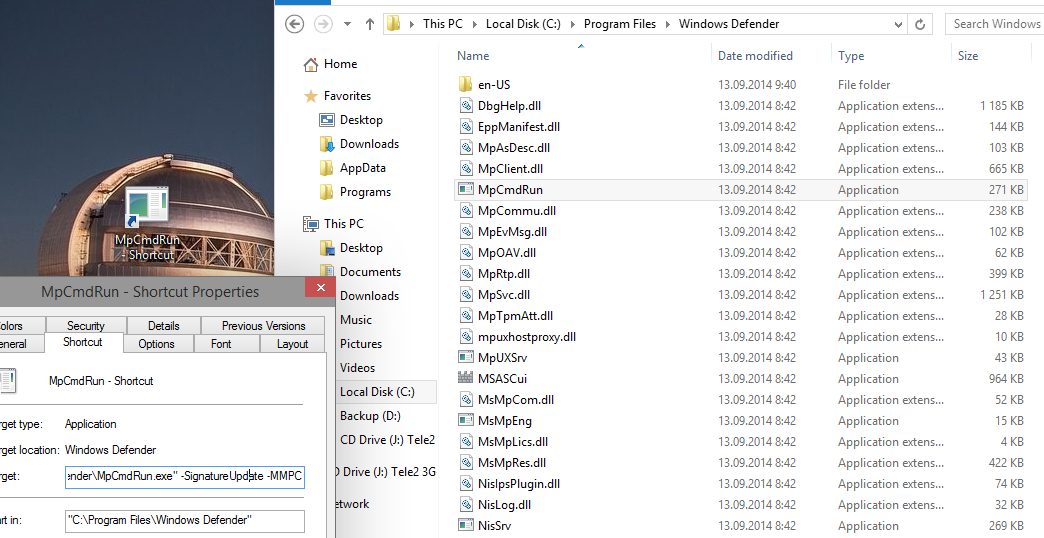Image resolution: width=1044 pixels, height=538 pixels.
Task: Go up one folder level
Action: coord(370,24)
